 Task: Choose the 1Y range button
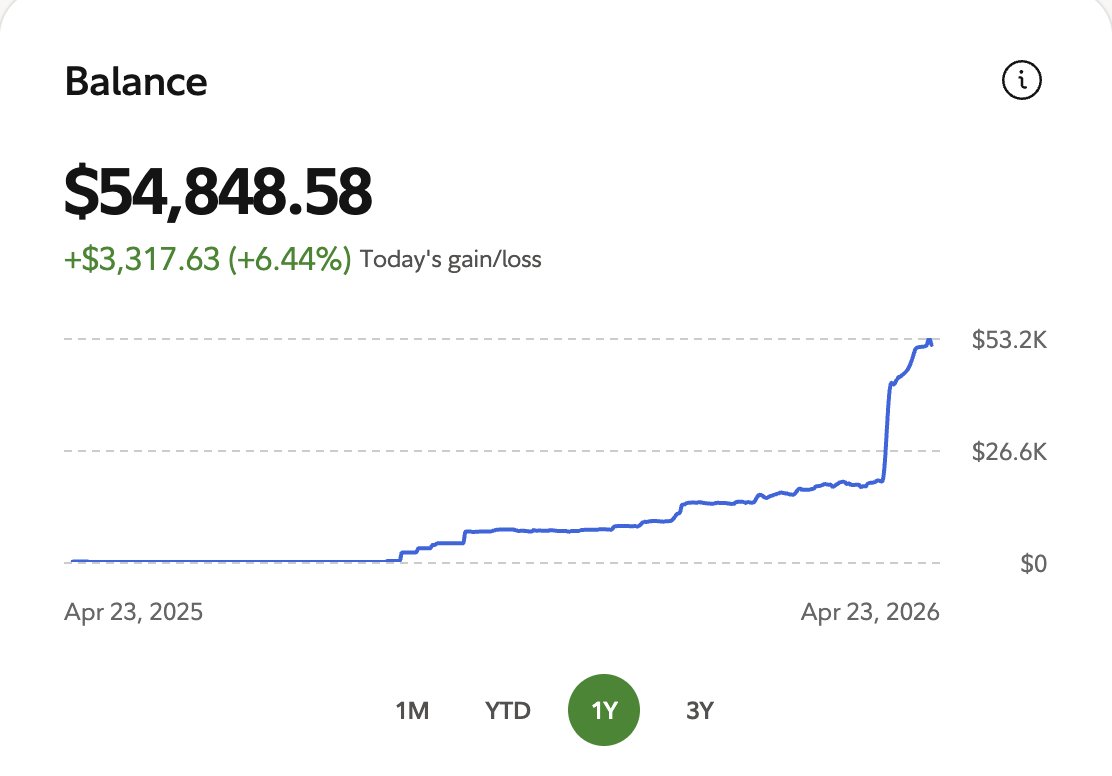[604, 710]
